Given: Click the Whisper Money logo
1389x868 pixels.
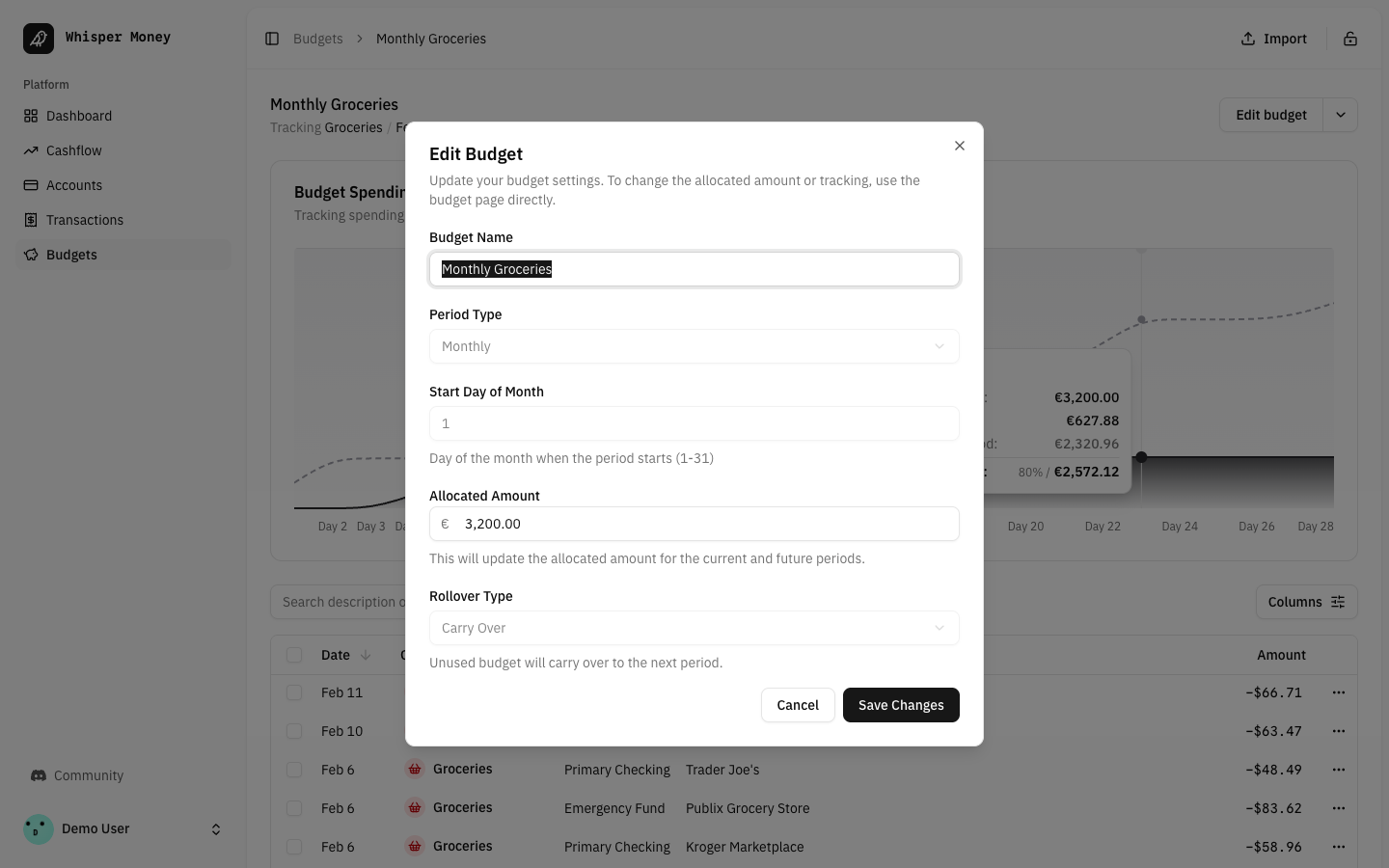Looking at the screenshot, I should [39, 38].
